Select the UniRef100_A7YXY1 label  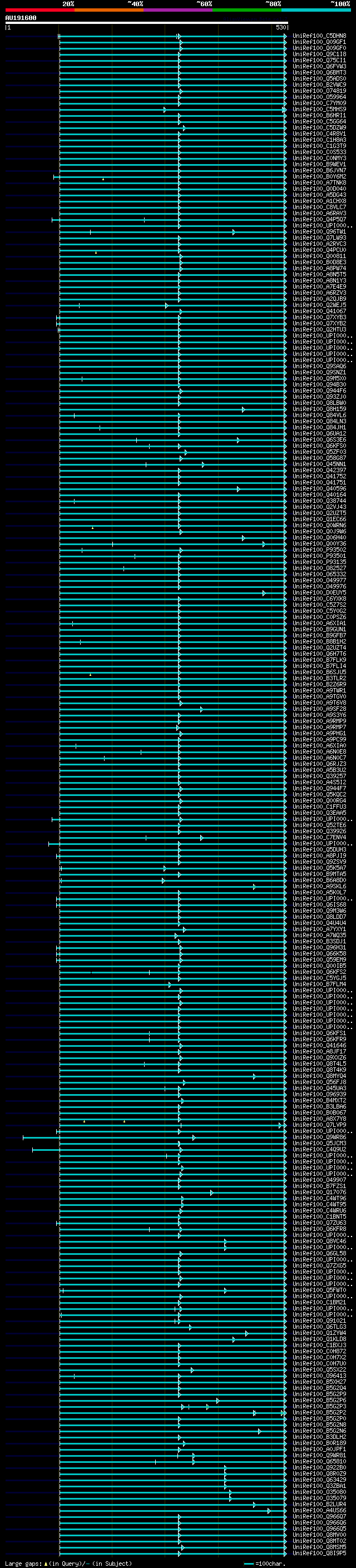[319, 929]
